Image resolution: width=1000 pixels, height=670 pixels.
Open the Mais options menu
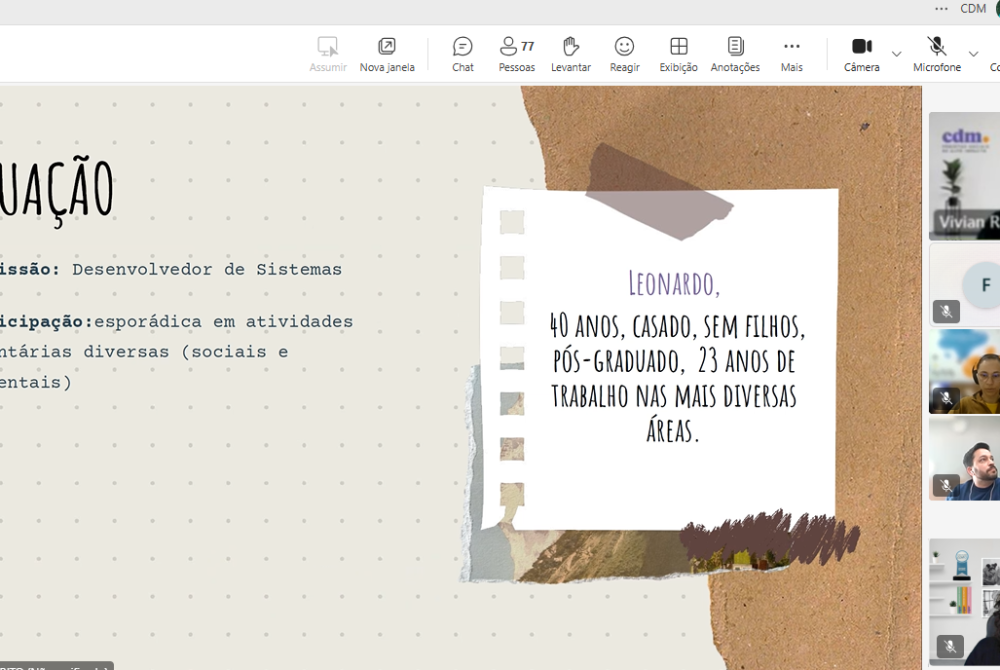(x=791, y=54)
